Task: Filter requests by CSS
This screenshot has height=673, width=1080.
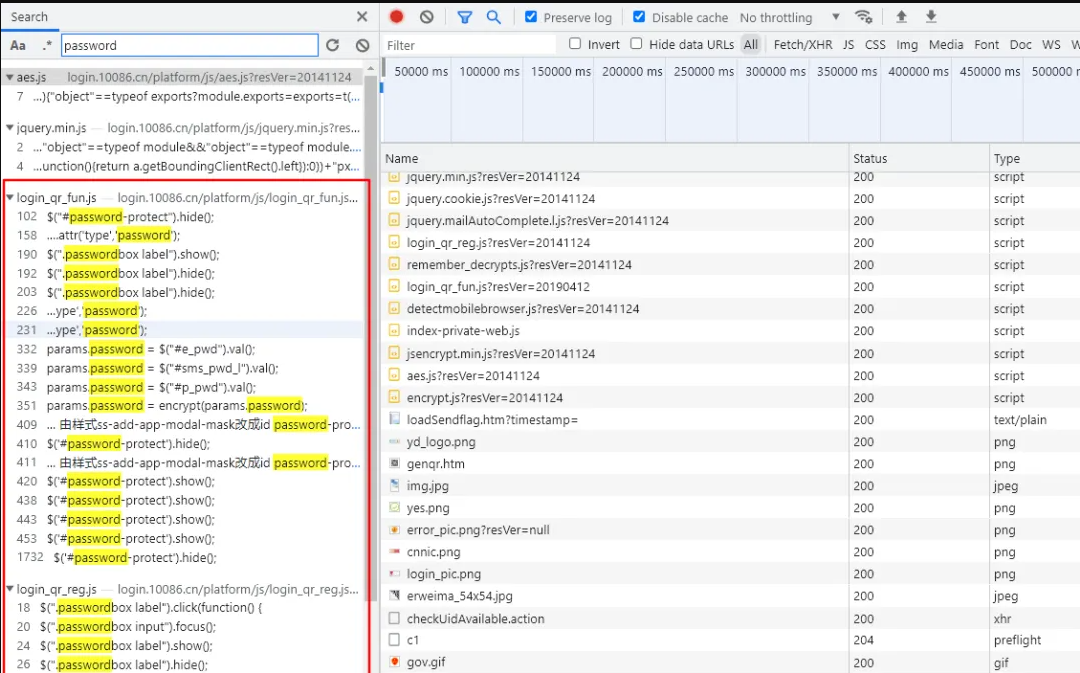Action: pyautogui.click(x=875, y=44)
